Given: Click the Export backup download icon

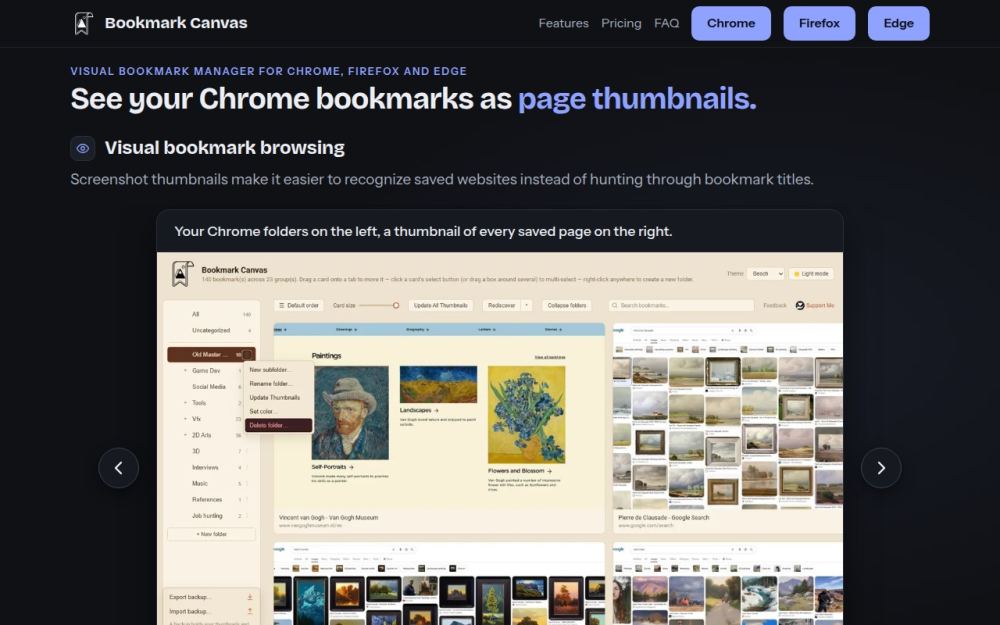Looking at the screenshot, I should pyautogui.click(x=250, y=597).
